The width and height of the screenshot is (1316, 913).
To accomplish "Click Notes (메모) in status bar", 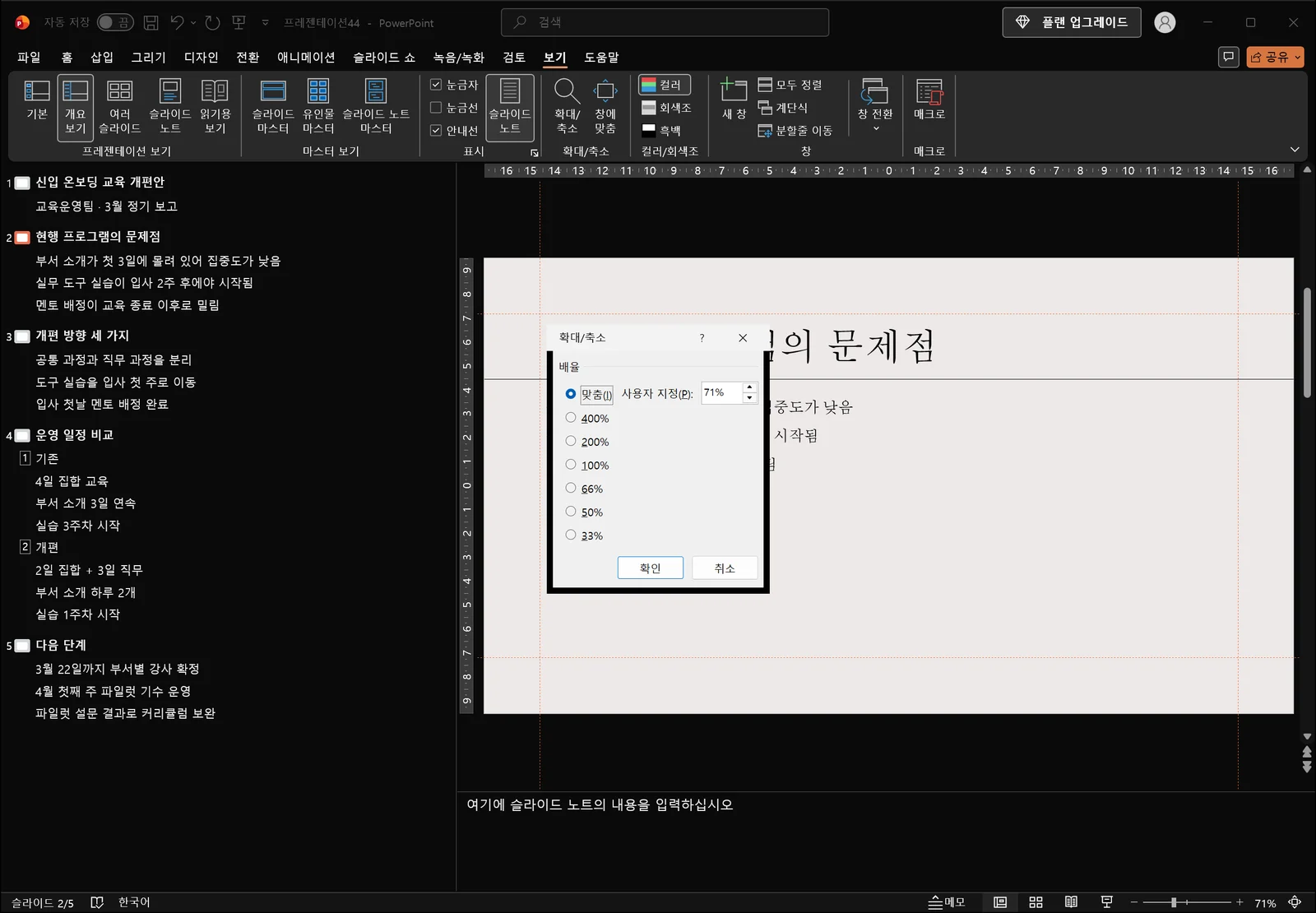I will [947, 902].
